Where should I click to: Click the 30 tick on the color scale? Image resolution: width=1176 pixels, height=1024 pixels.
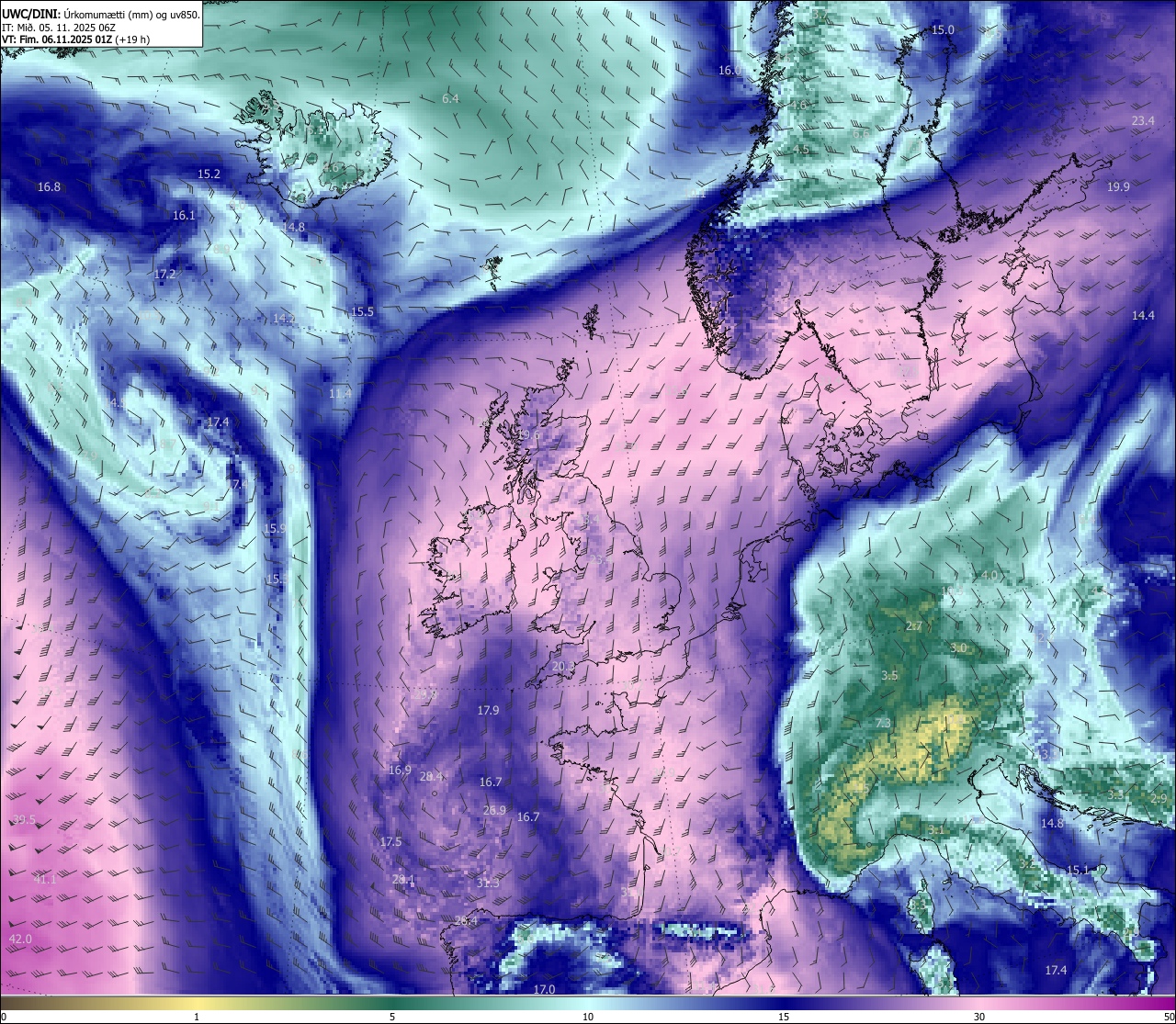[x=979, y=1017]
